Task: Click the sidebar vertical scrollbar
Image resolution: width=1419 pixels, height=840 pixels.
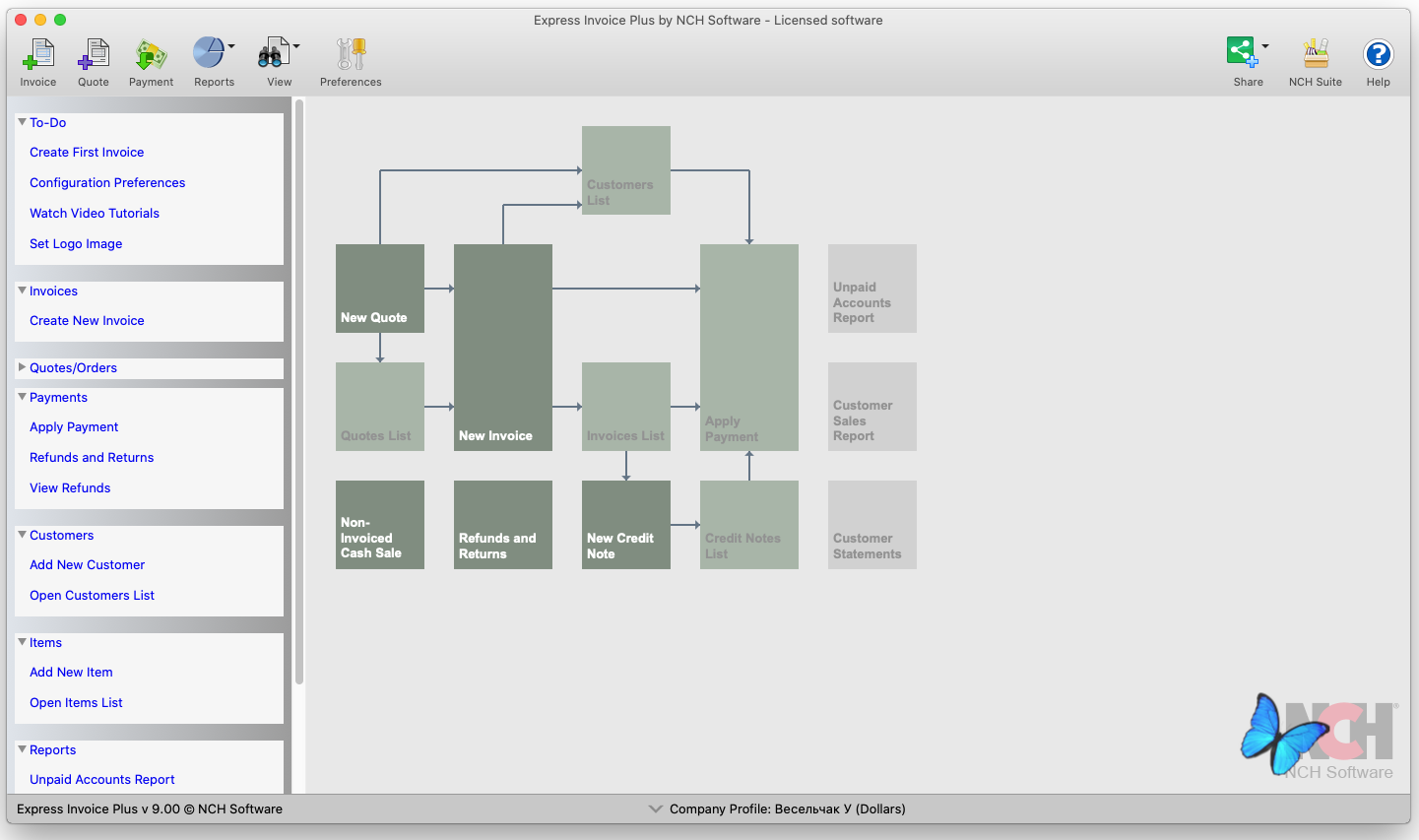Action: [299, 392]
